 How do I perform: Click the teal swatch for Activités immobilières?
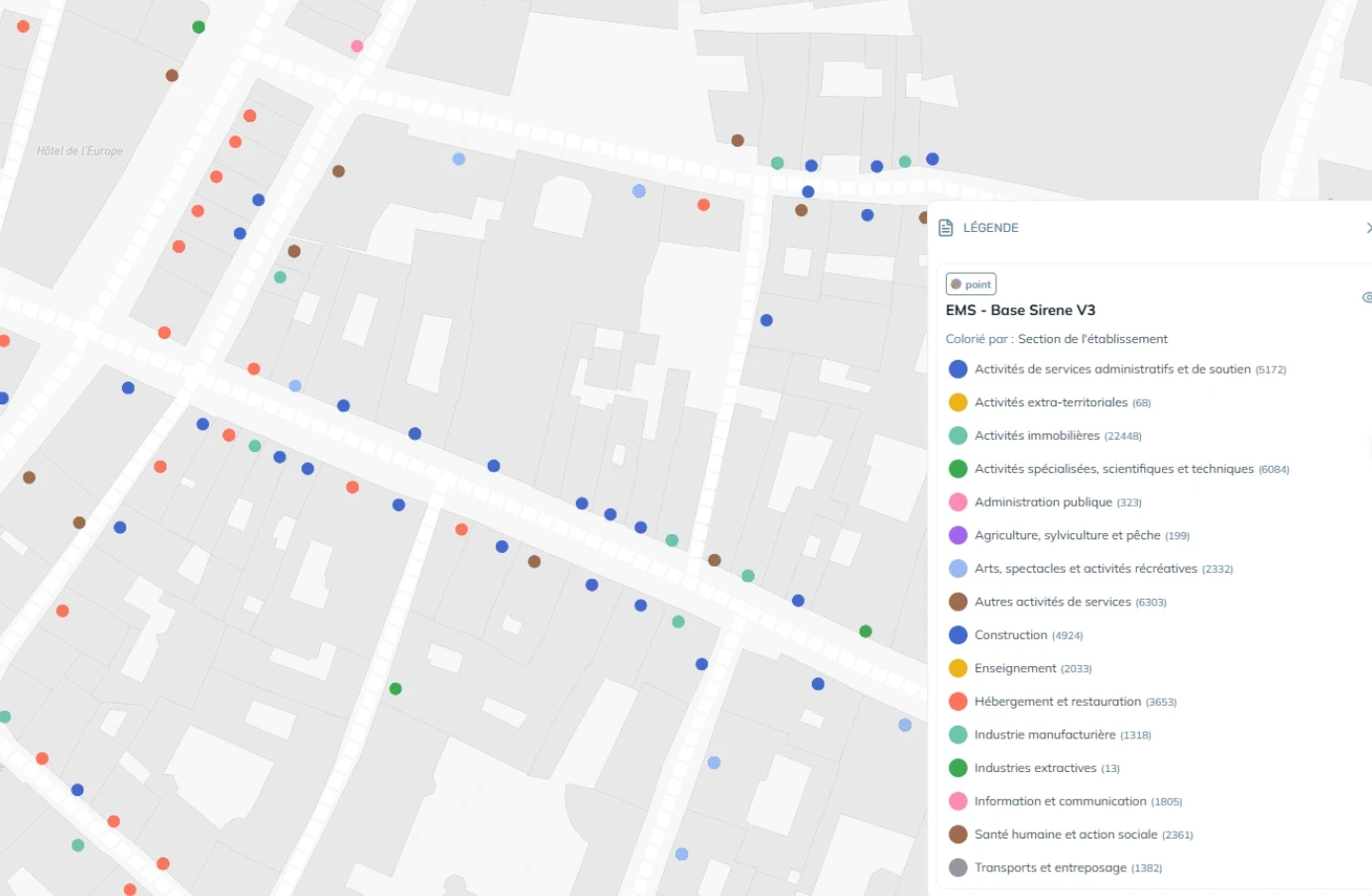pyautogui.click(x=958, y=435)
